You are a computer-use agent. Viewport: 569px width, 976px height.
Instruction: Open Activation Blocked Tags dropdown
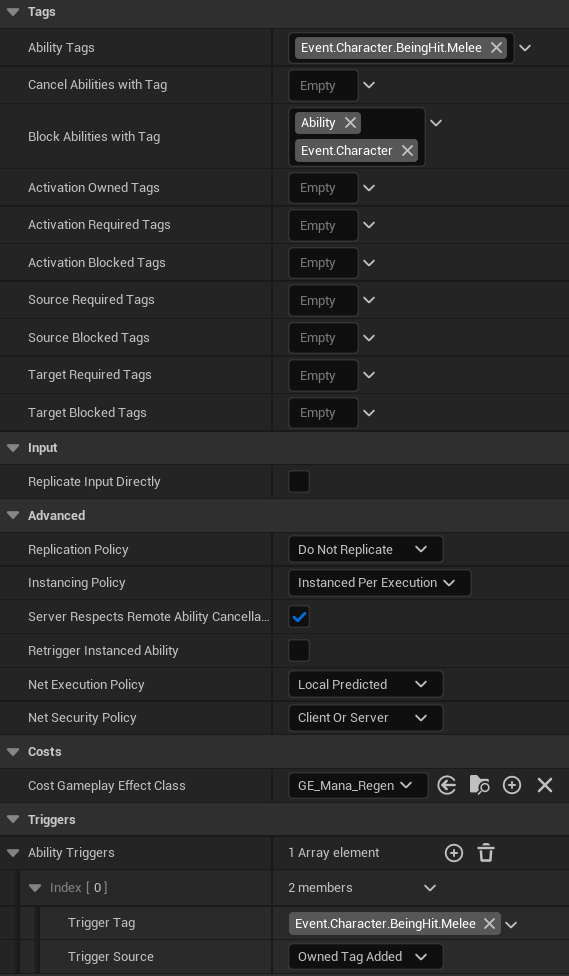(x=369, y=263)
